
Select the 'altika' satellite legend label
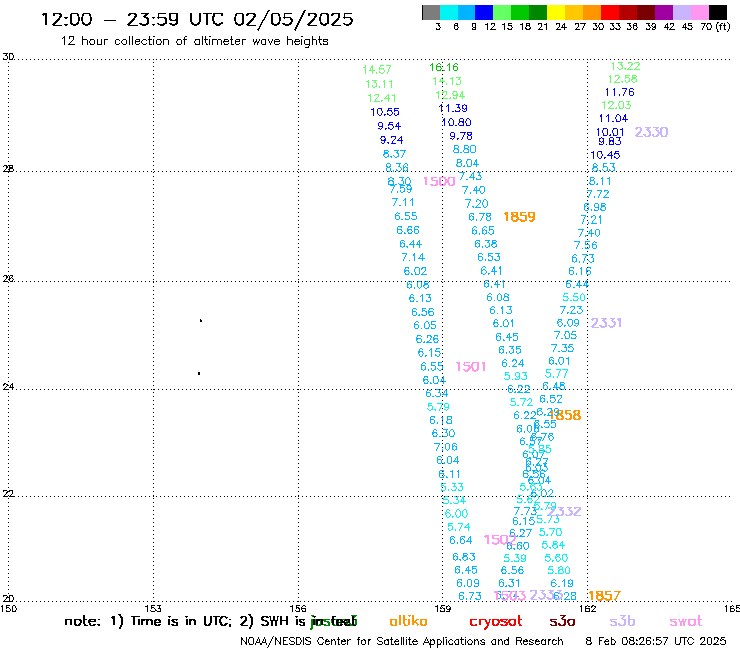coord(408,621)
